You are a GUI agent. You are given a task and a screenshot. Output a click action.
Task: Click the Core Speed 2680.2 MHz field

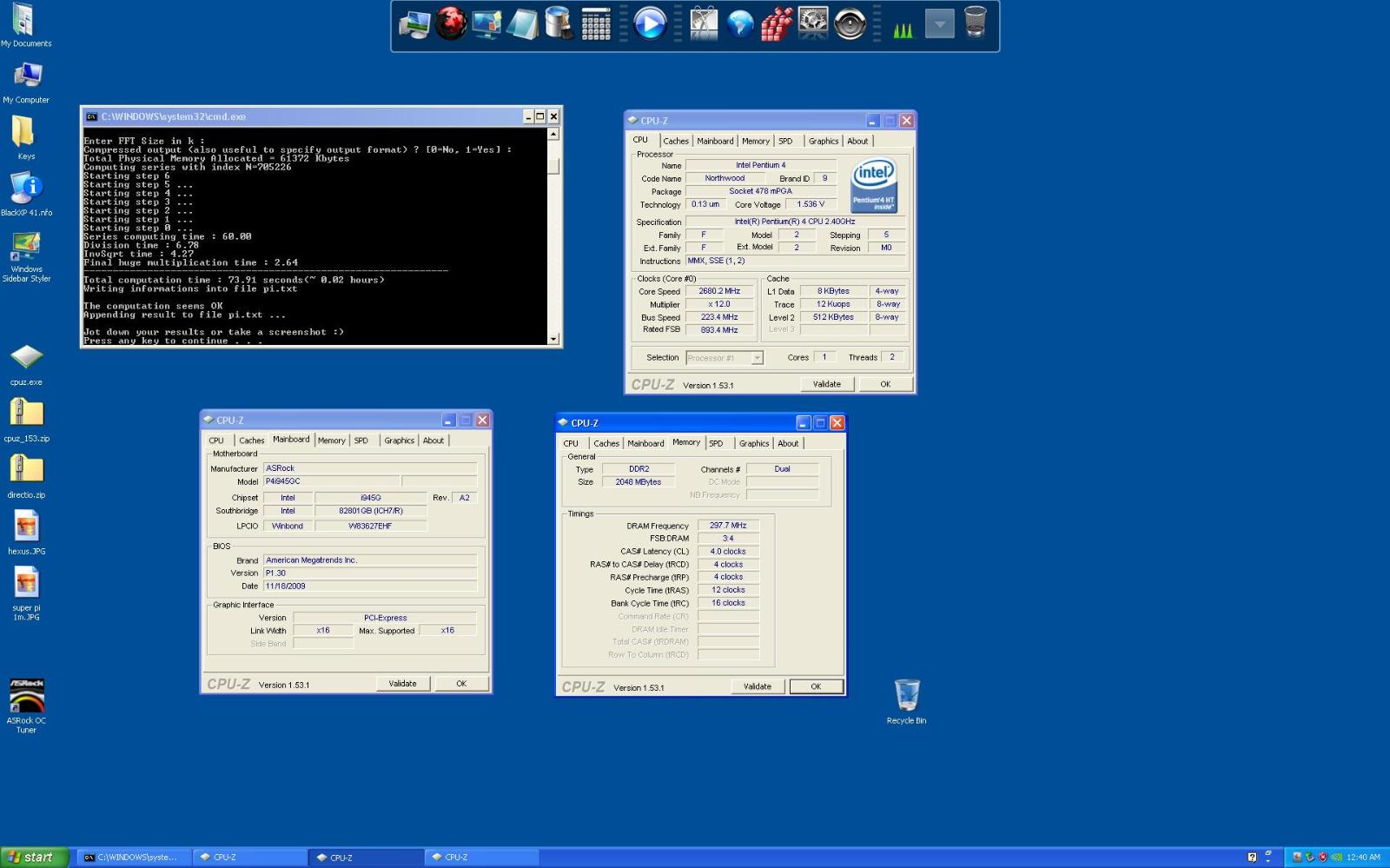[719, 291]
